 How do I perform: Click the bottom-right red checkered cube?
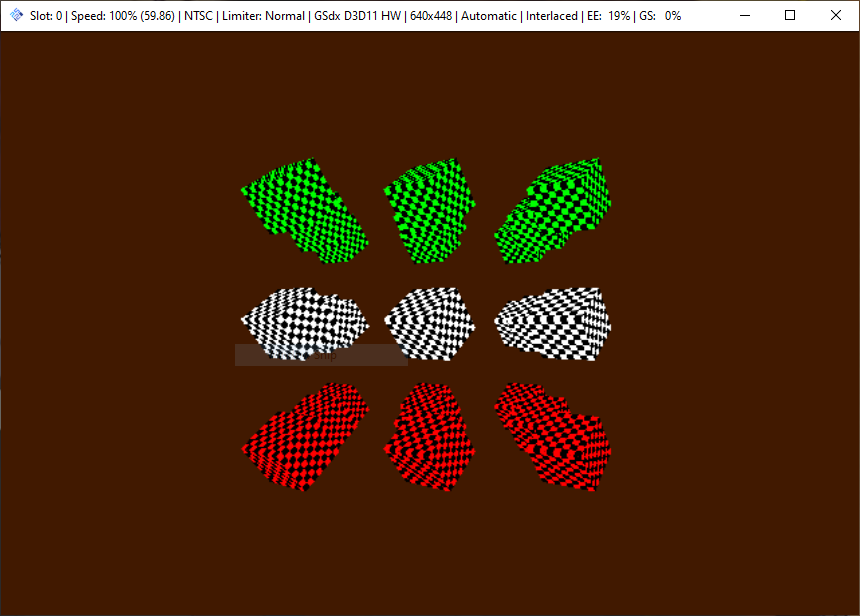(552, 437)
